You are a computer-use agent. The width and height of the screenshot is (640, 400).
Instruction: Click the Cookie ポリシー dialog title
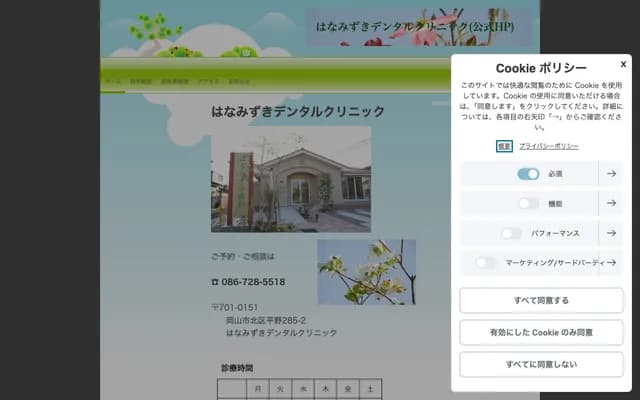(541, 68)
